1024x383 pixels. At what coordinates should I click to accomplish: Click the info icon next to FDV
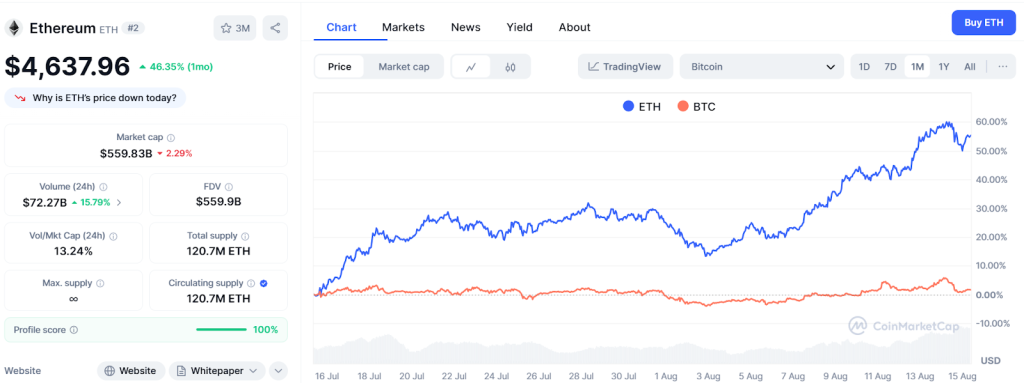coord(229,187)
